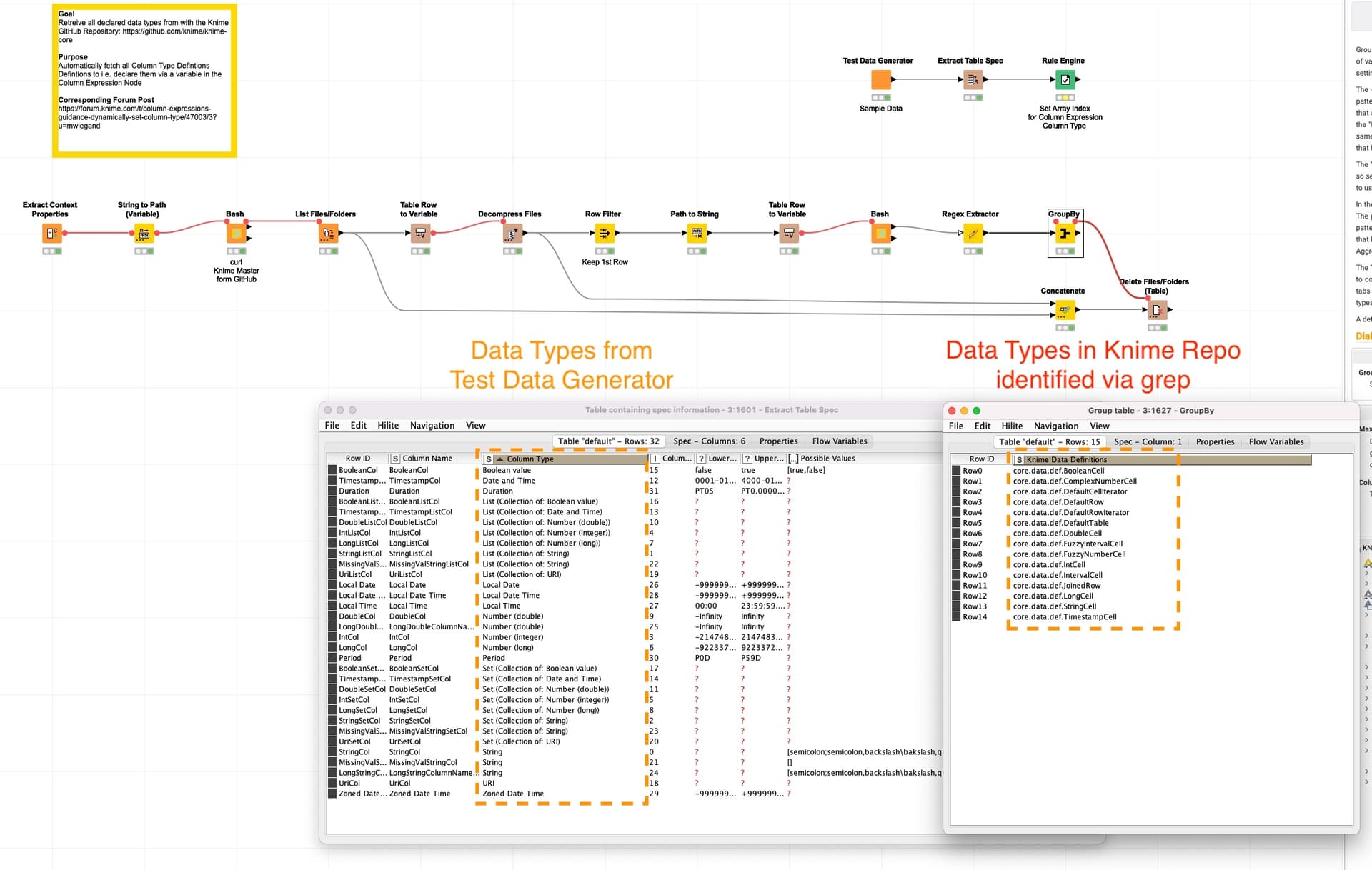This screenshot has height=870, width=1372.
Task: Open the Test Data Generator node
Action: coord(880,79)
